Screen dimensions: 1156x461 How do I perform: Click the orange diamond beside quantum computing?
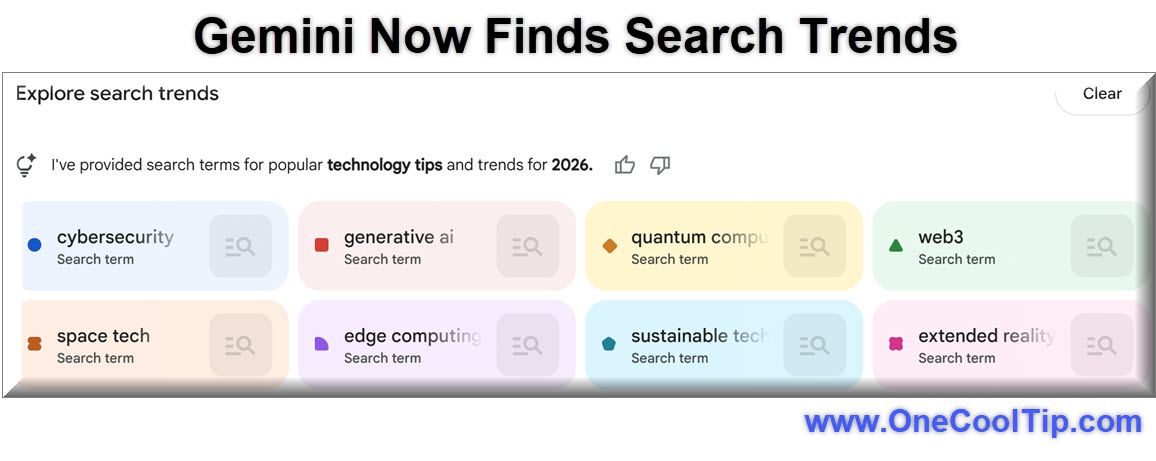609,245
